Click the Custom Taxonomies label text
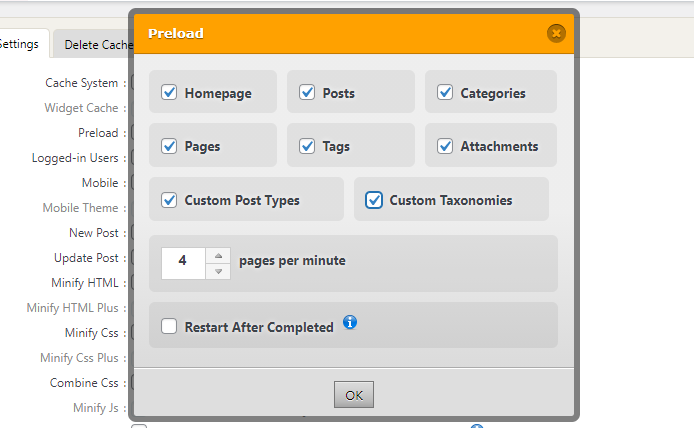The image size is (694, 428). 451,201
